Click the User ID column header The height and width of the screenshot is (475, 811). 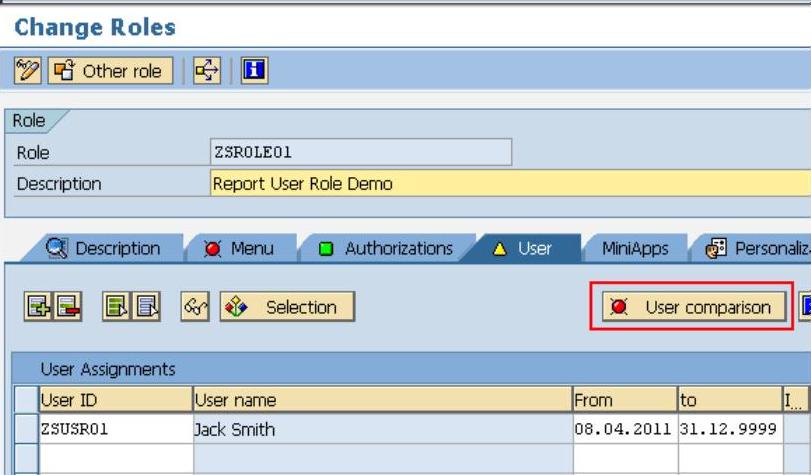tap(116, 400)
